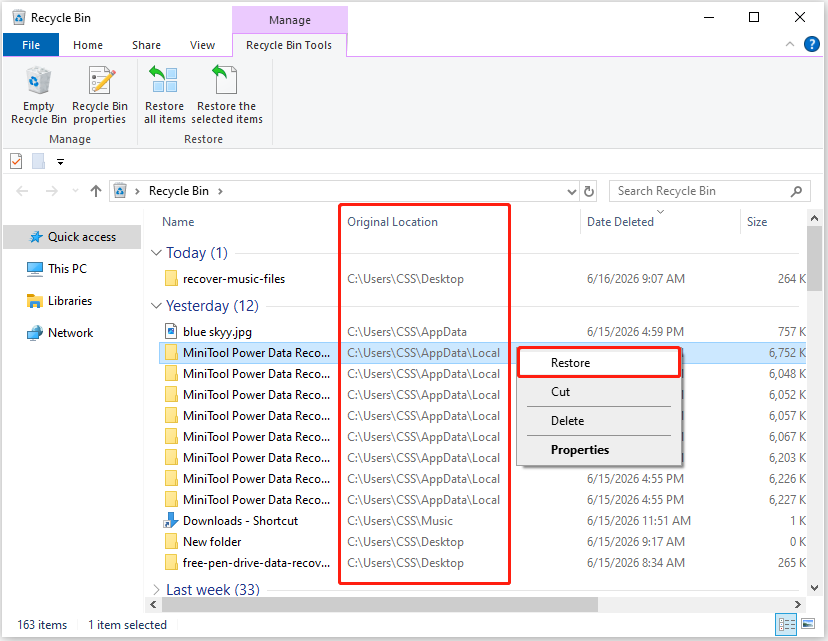The height and width of the screenshot is (641, 828).
Task: Choose Delete from the context menu
Action: (x=599, y=421)
